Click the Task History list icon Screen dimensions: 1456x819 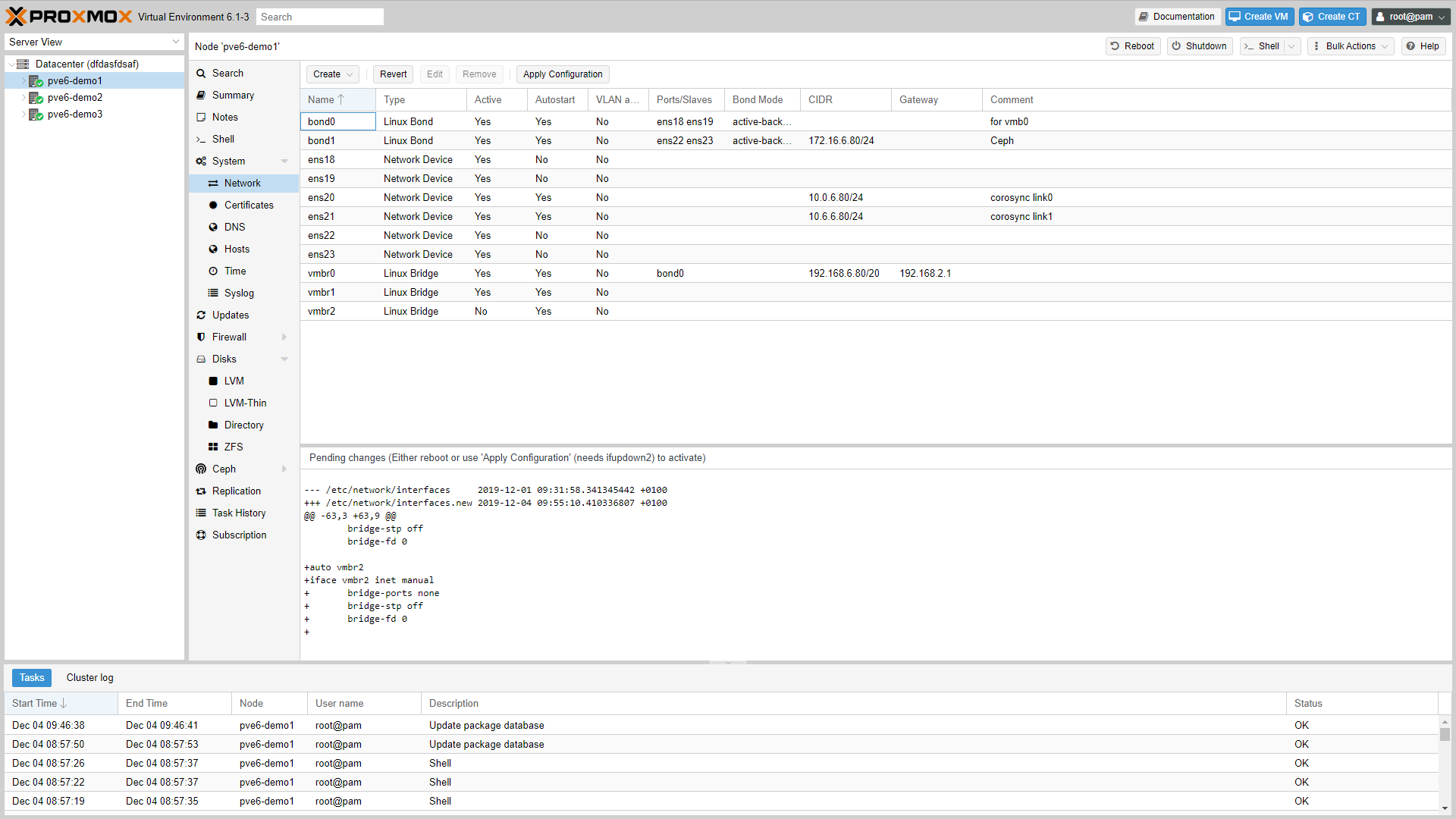[201, 513]
